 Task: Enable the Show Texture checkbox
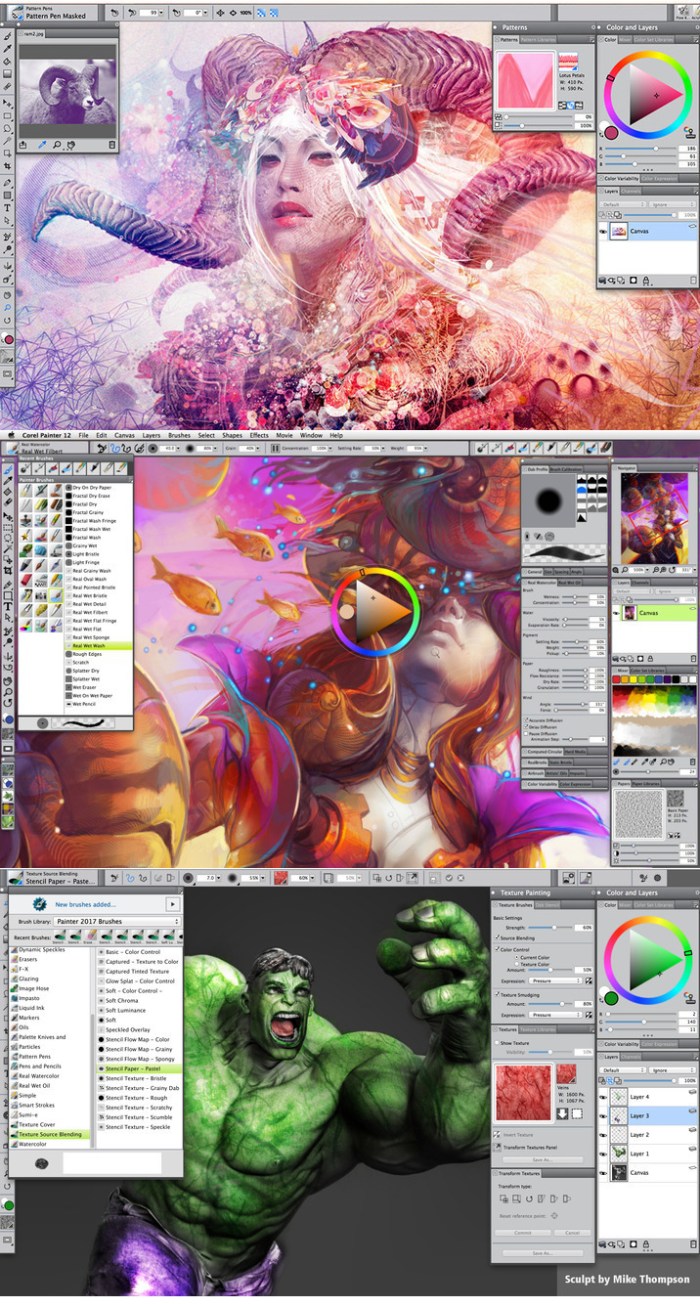click(498, 1041)
